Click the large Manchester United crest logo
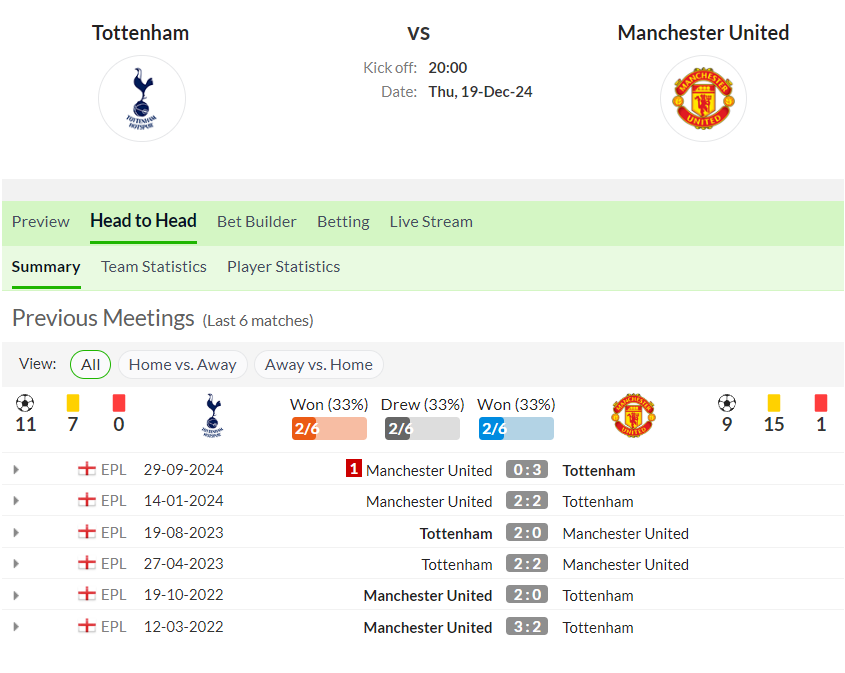The image size is (845, 673). pos(703,99)
